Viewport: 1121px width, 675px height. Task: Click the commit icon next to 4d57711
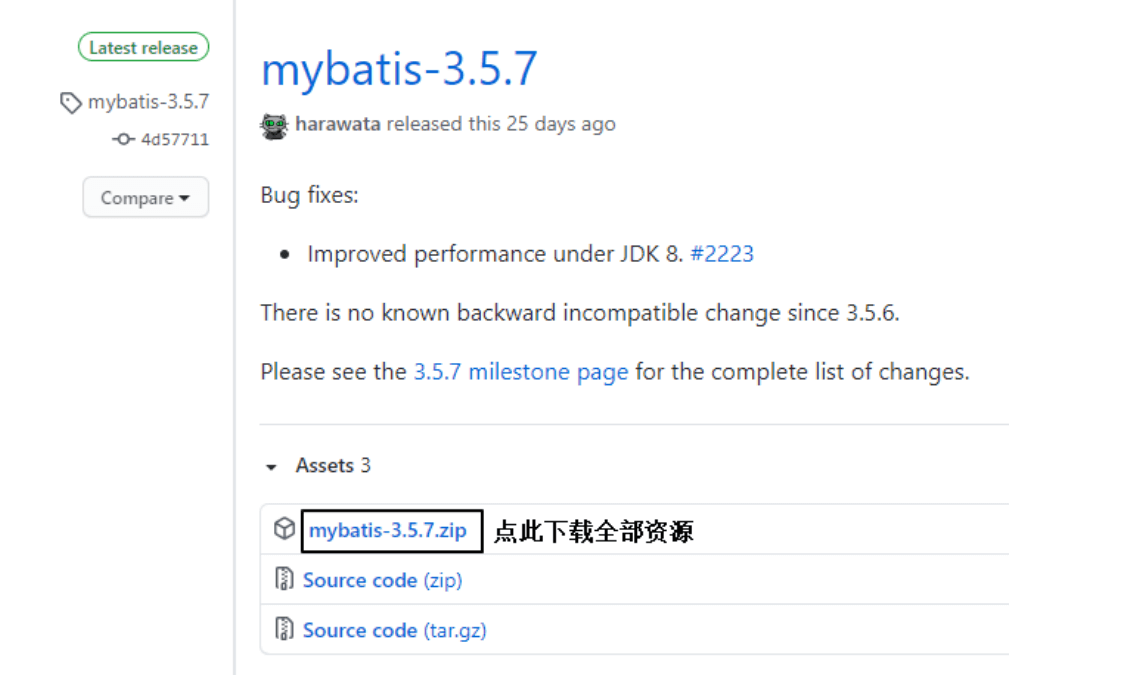point(123,140)
